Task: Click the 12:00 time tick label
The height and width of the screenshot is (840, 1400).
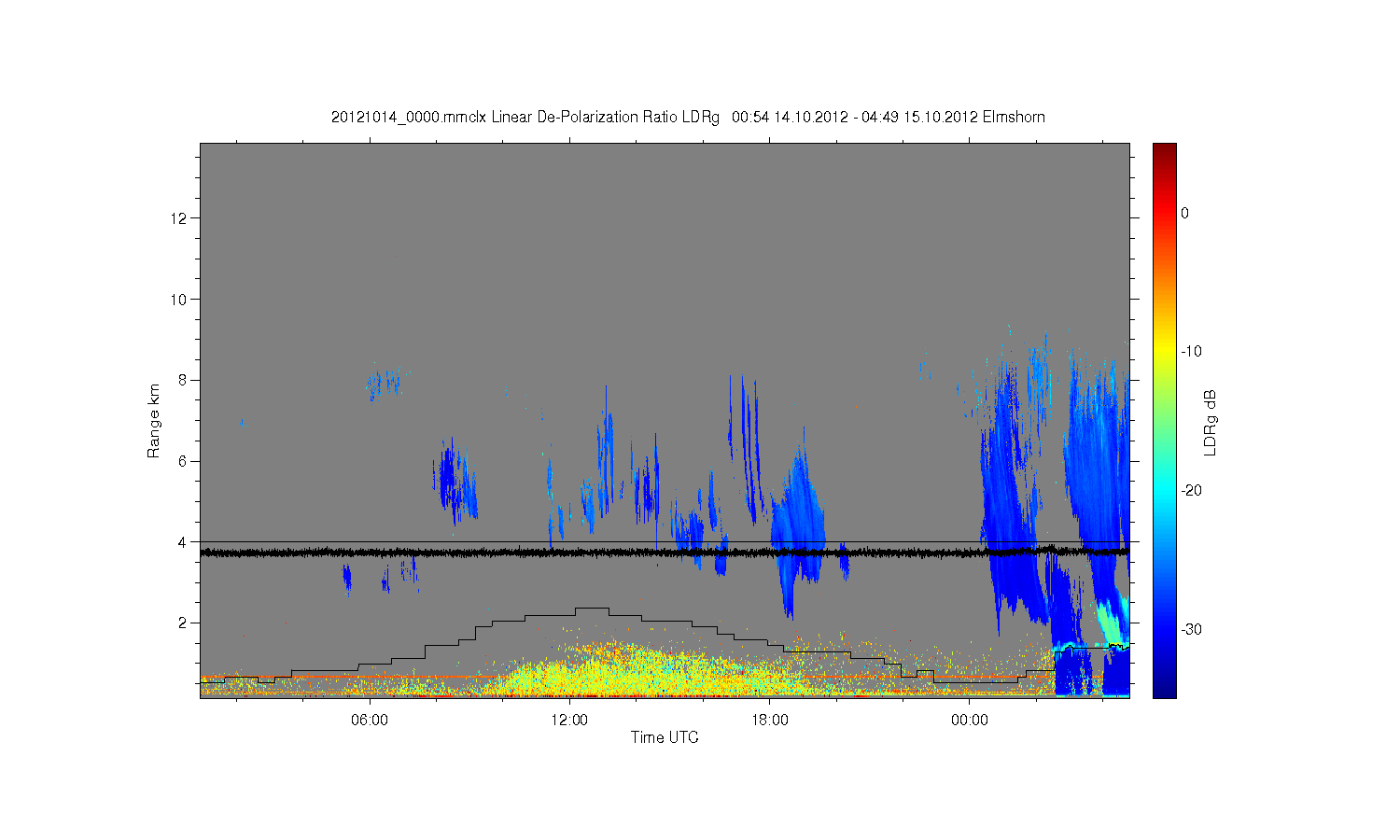Action: (x=569, y=720)
